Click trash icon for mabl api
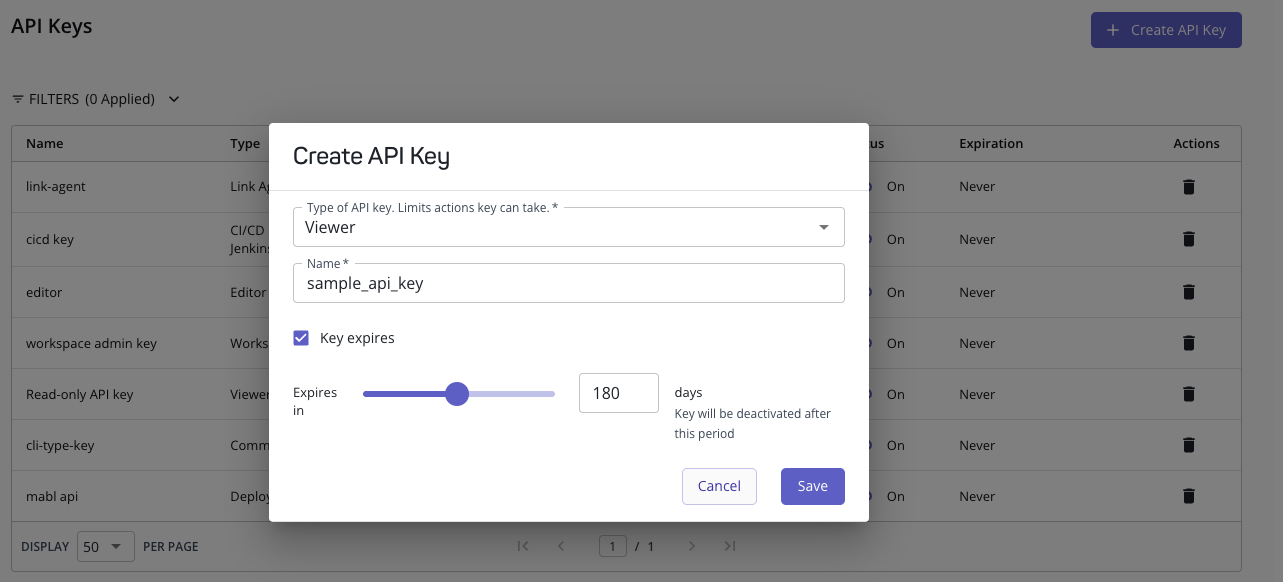1283x582 pixels. [1188, 496]
